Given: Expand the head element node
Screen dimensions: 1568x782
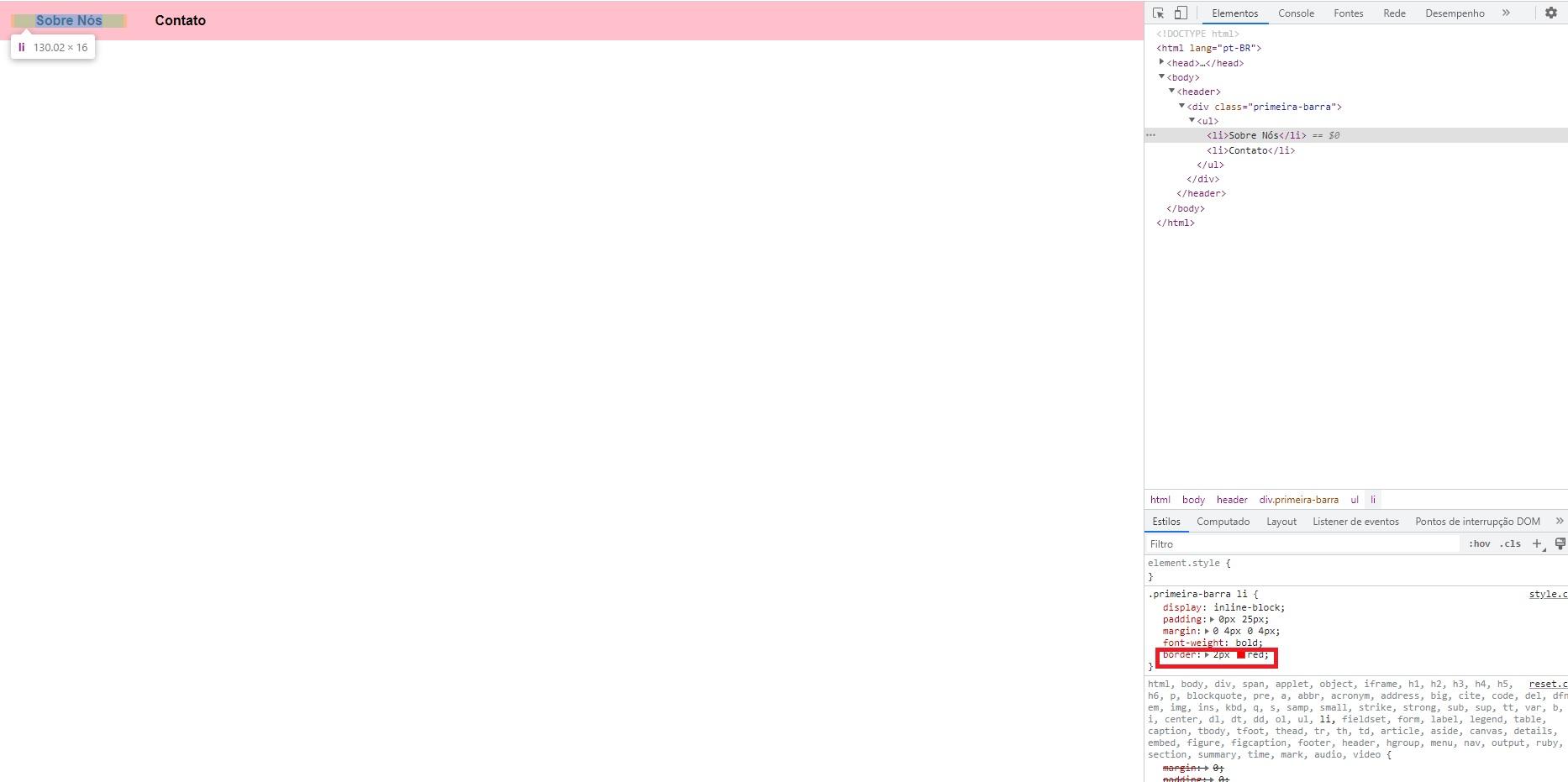Looking at the screenshot, I should [1161, 62].
